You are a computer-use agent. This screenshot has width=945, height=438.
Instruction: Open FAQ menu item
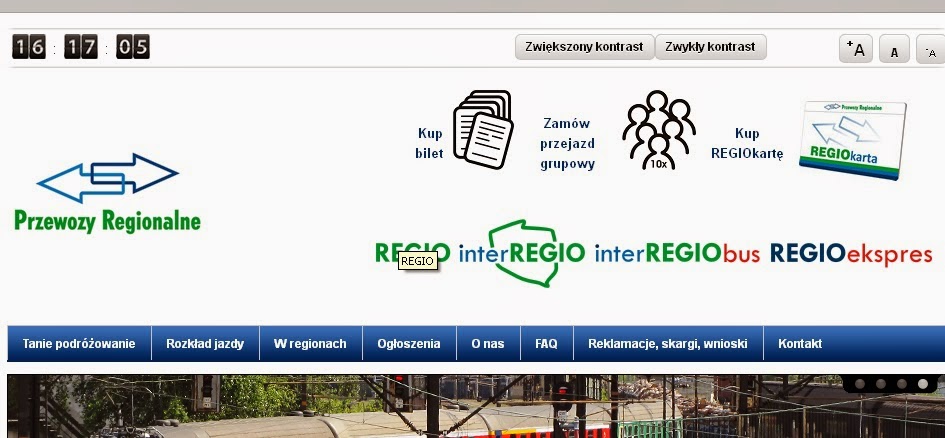tap(547, 344)
